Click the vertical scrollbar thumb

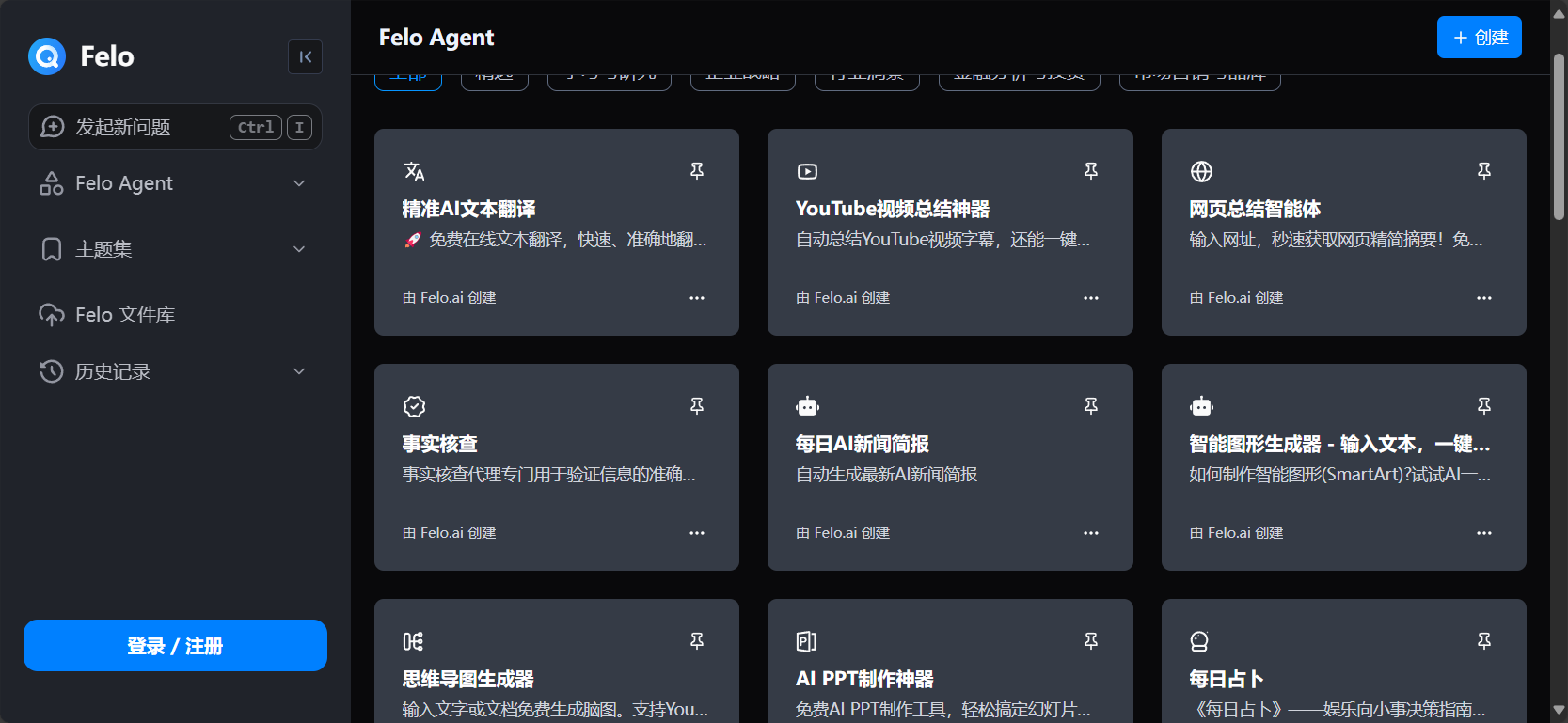tap(1559, 136)
